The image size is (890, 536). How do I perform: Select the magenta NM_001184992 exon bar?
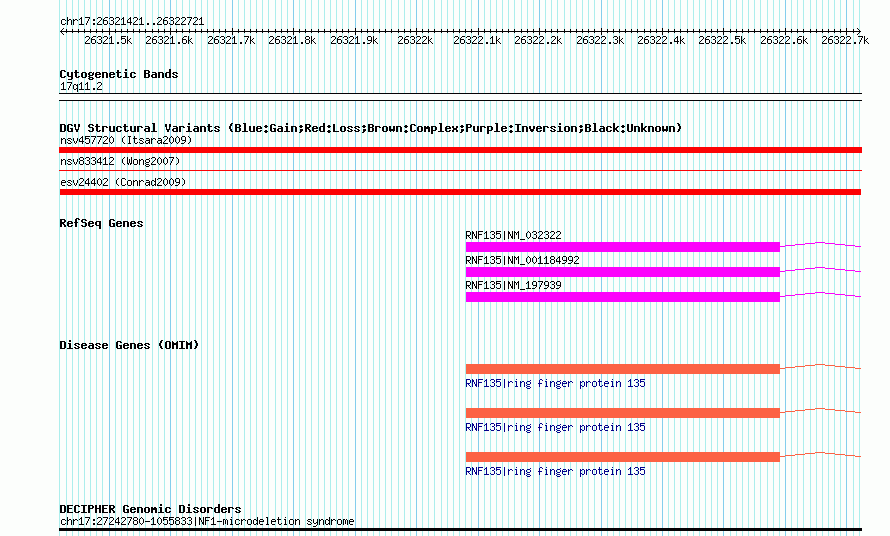click(x=623, y=272)
